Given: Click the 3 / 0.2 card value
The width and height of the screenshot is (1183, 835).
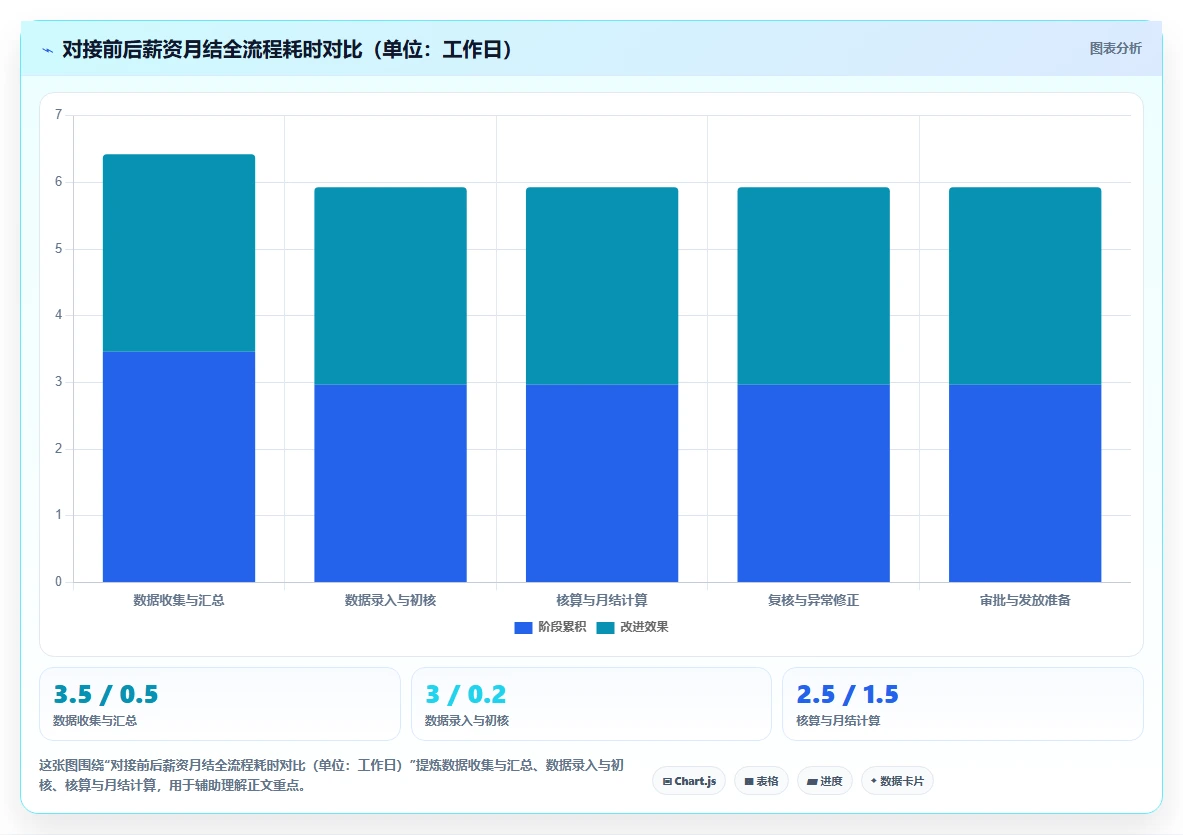Looking at the screenshot, I should coord(466,694).
